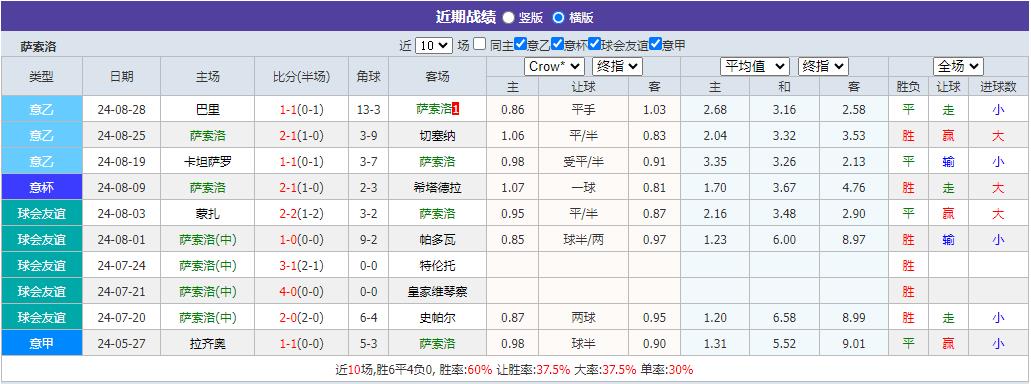Click the score 3-1(2-1) versus 特伦托
The image size is (1031, 384).
[302, 266]
